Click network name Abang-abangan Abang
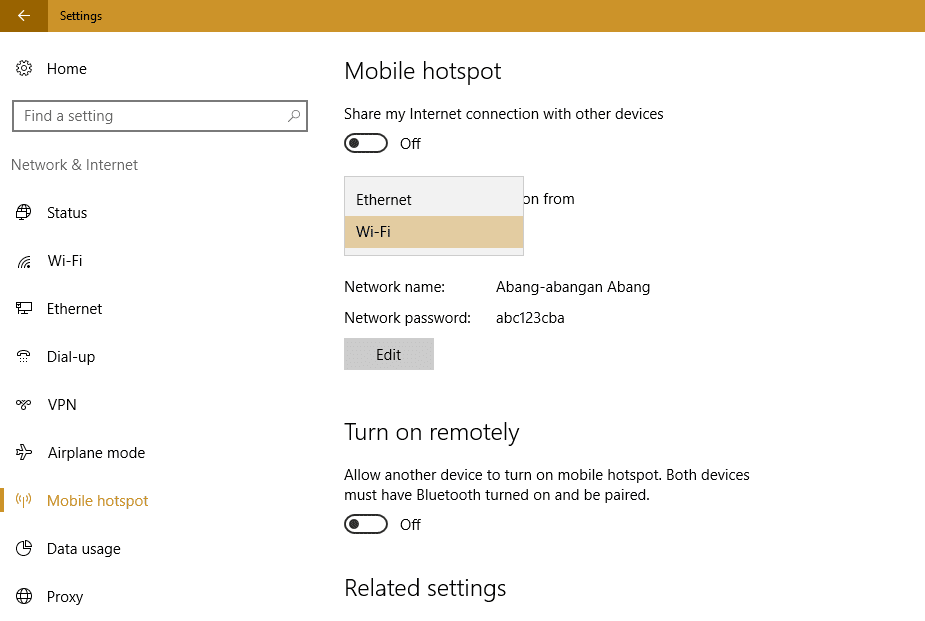This screenshot has height=621, width=925. 573,287
